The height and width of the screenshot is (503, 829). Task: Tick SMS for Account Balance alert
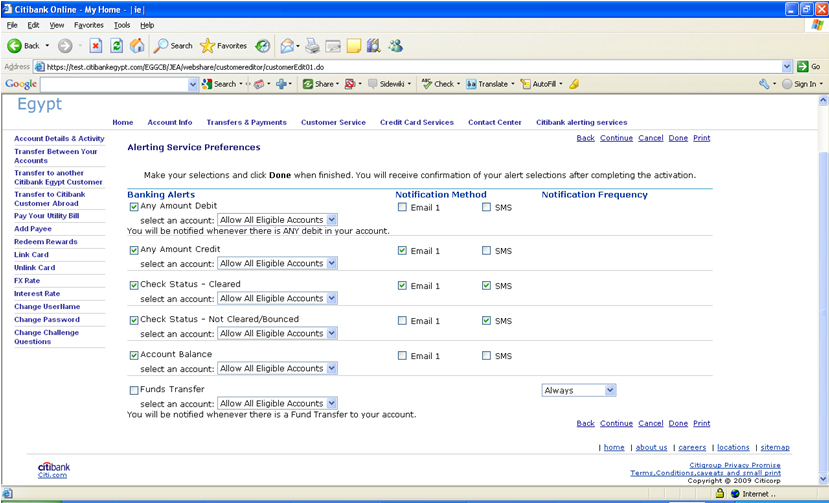point(486,356)
